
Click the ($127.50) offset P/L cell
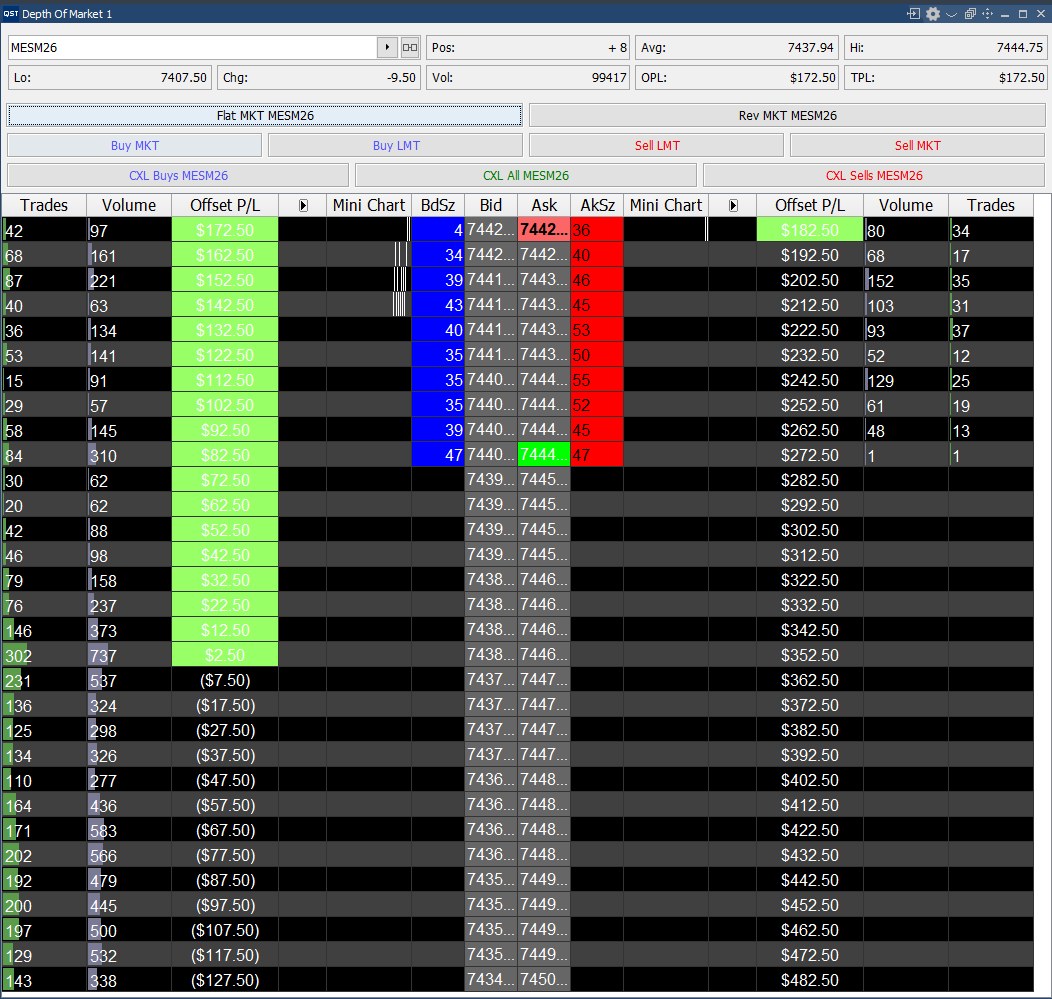pos(225,980)
